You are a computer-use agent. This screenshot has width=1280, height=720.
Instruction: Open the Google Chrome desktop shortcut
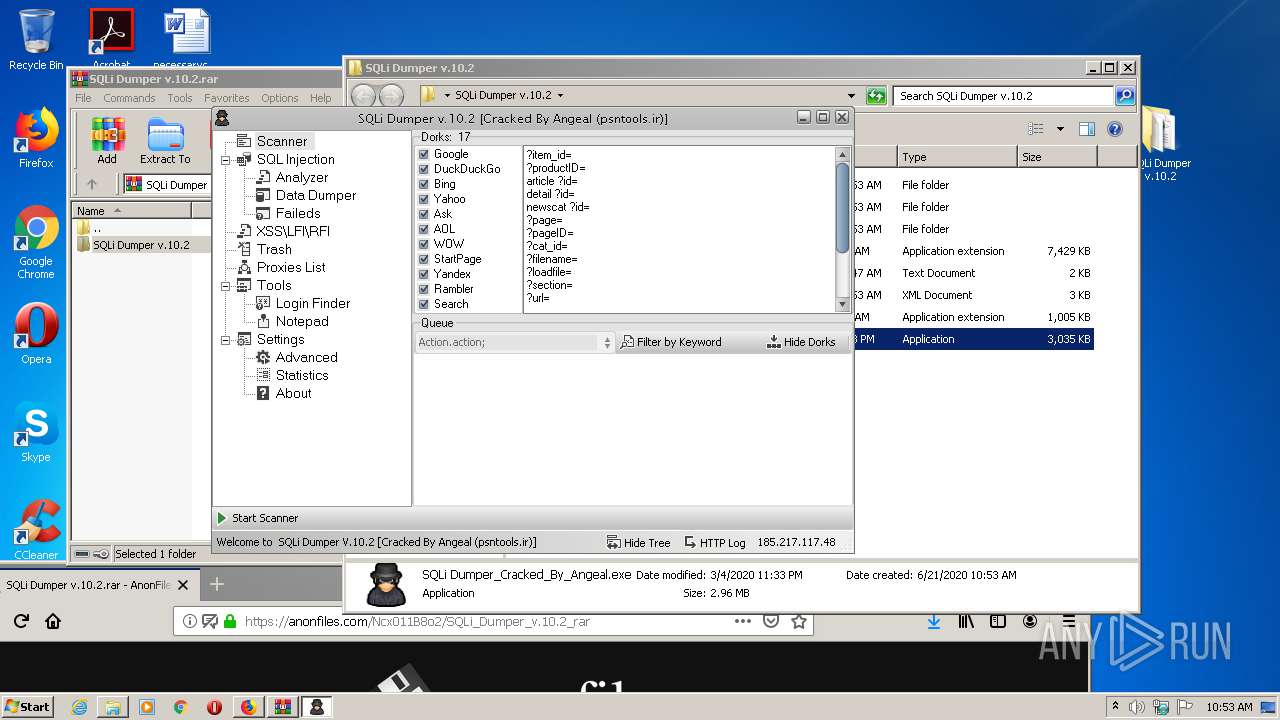(x=36, y=242)
